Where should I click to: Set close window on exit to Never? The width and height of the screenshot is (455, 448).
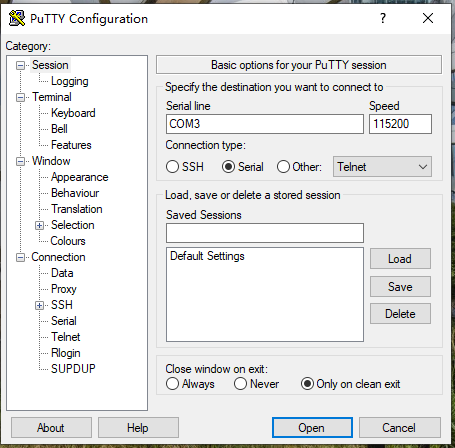(x=240, y=384)
